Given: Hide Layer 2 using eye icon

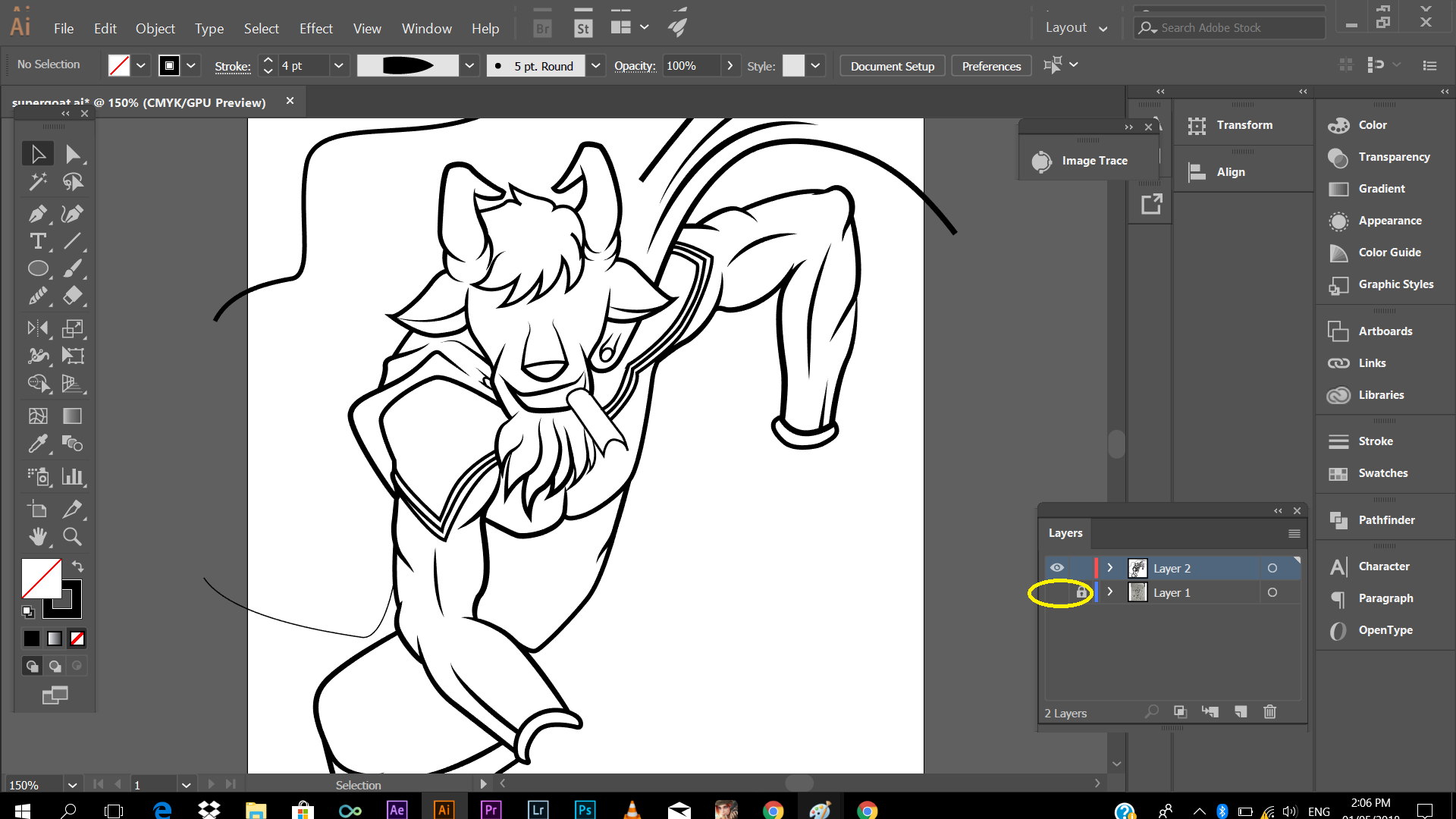Looking at the screenshot, I should point(1057,568).
